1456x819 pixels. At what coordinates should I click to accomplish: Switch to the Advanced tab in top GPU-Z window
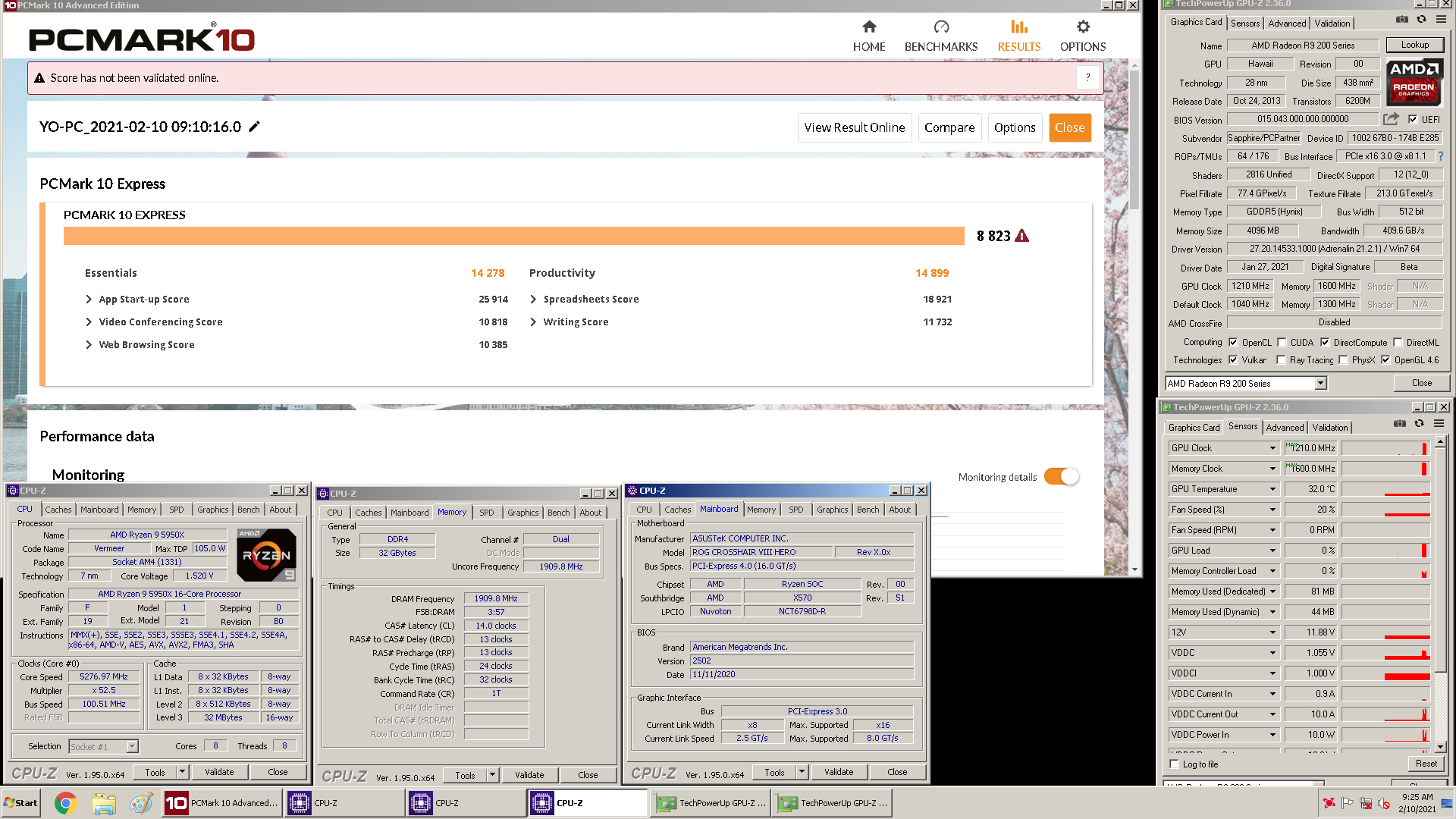[1287, 24]
